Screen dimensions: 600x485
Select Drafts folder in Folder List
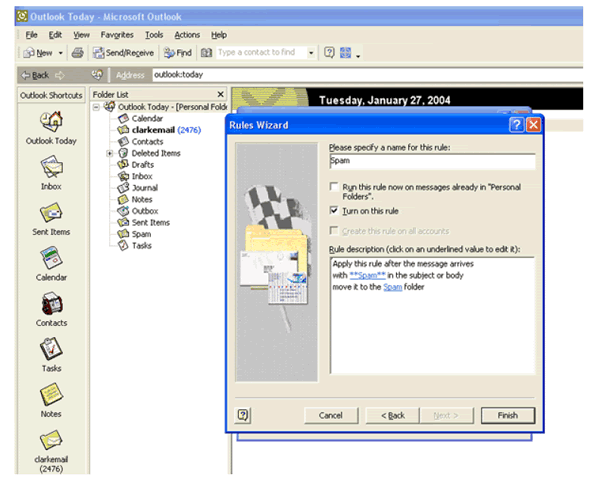[136, 165]
